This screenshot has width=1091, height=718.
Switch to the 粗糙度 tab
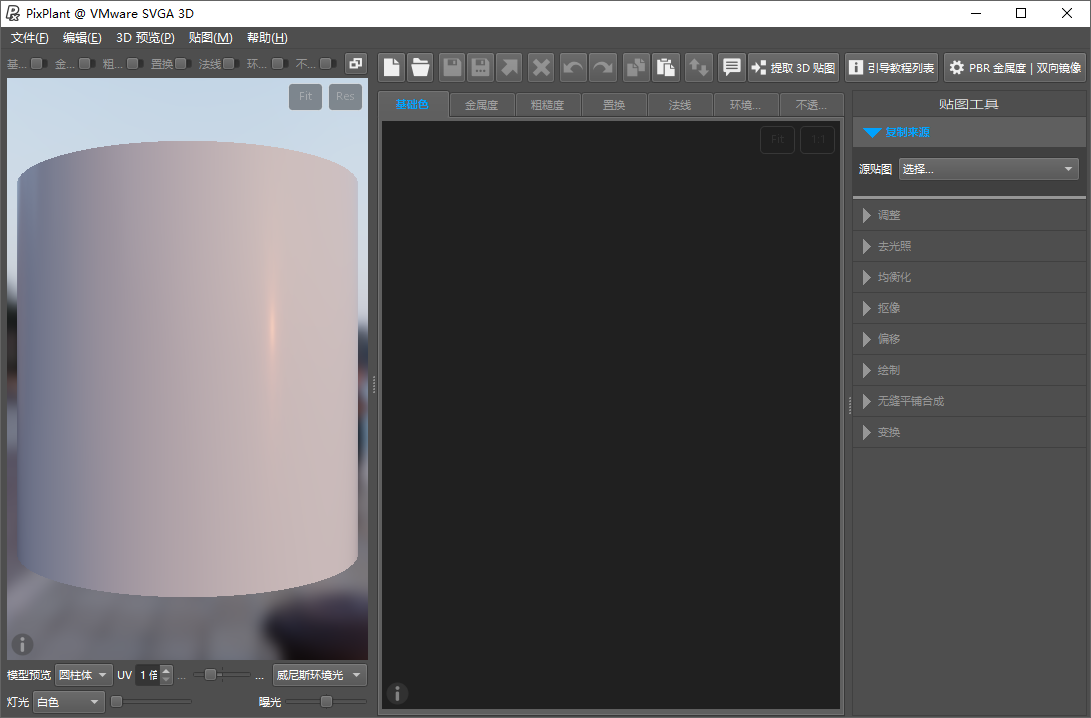point(548,105)
